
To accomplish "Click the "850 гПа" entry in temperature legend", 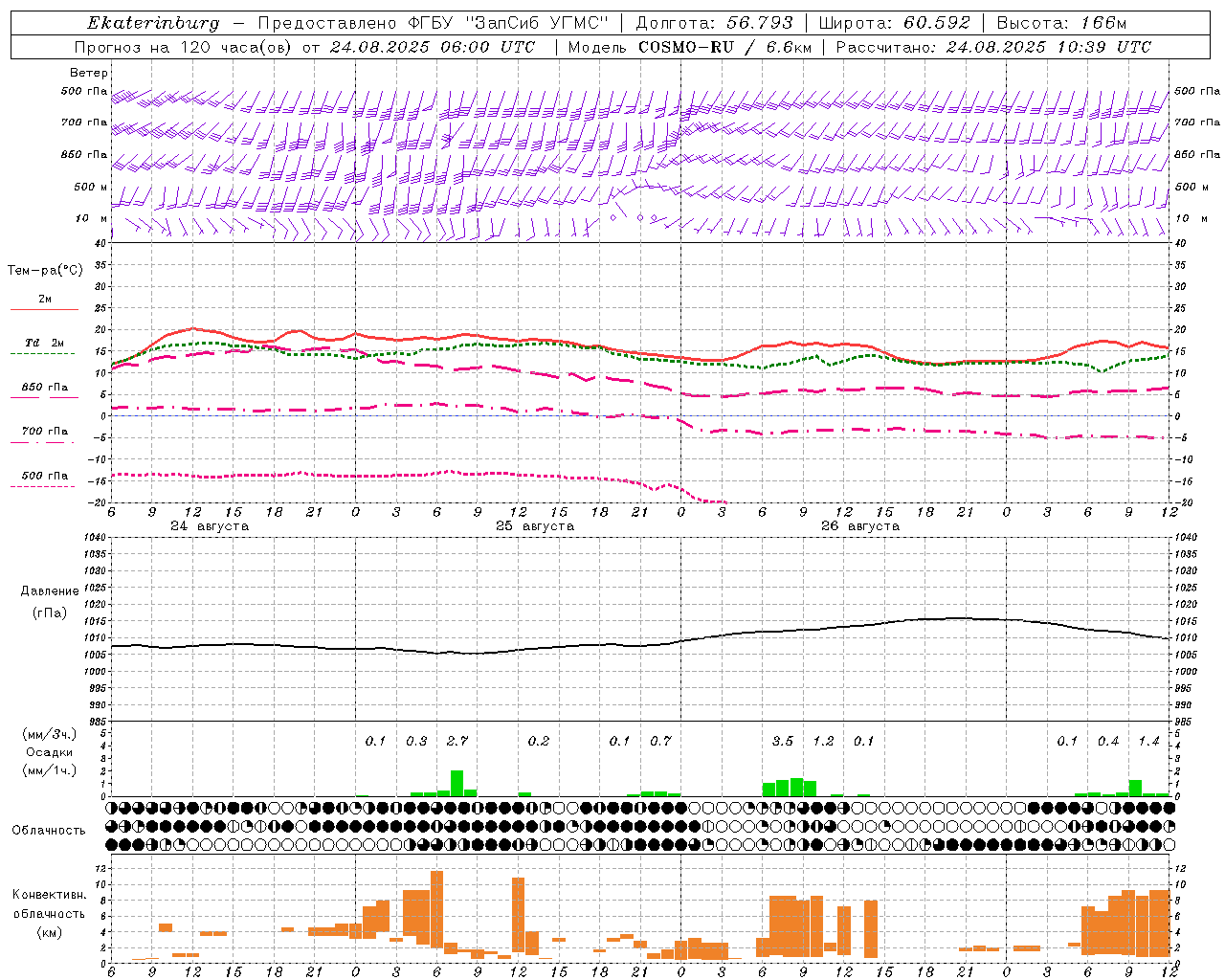I will point(44,388).
